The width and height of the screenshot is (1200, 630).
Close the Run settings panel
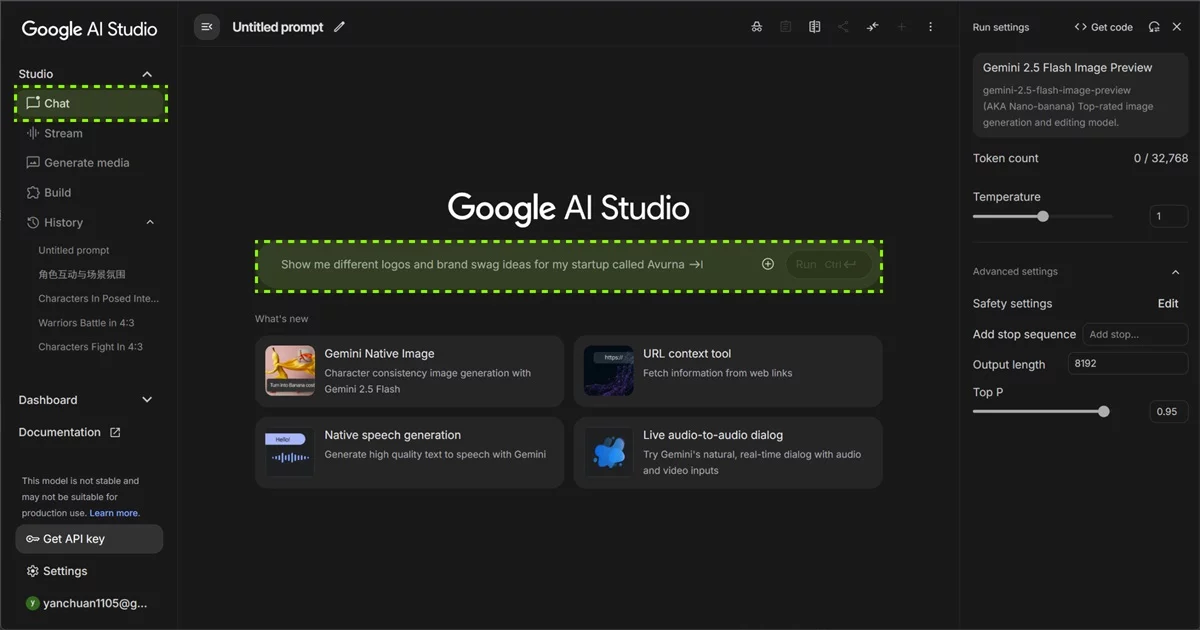click(1177, 27)
